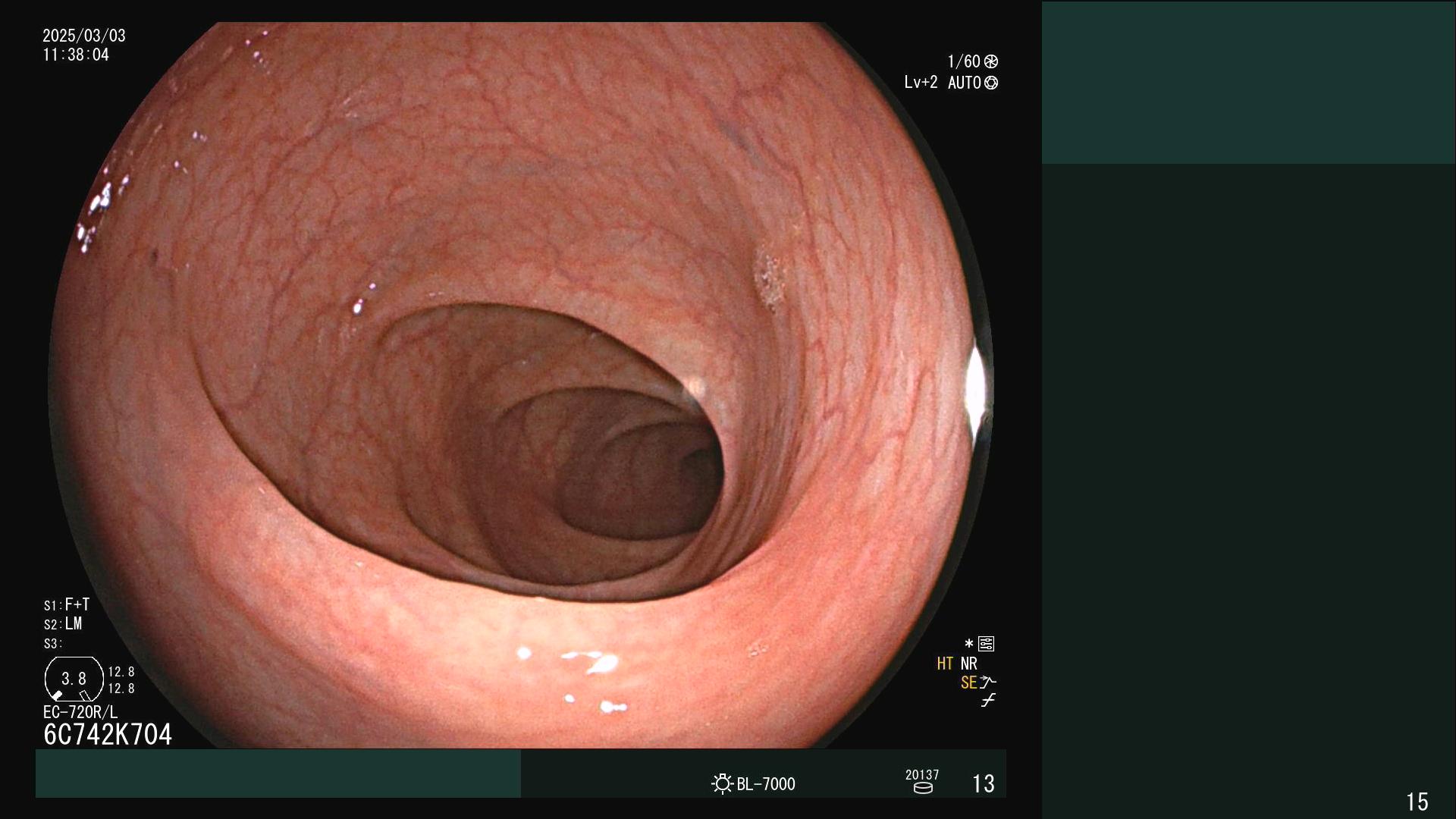Click the 3.8 channel diameter value
Screen dimensions: 1456x819
point(74,679)
